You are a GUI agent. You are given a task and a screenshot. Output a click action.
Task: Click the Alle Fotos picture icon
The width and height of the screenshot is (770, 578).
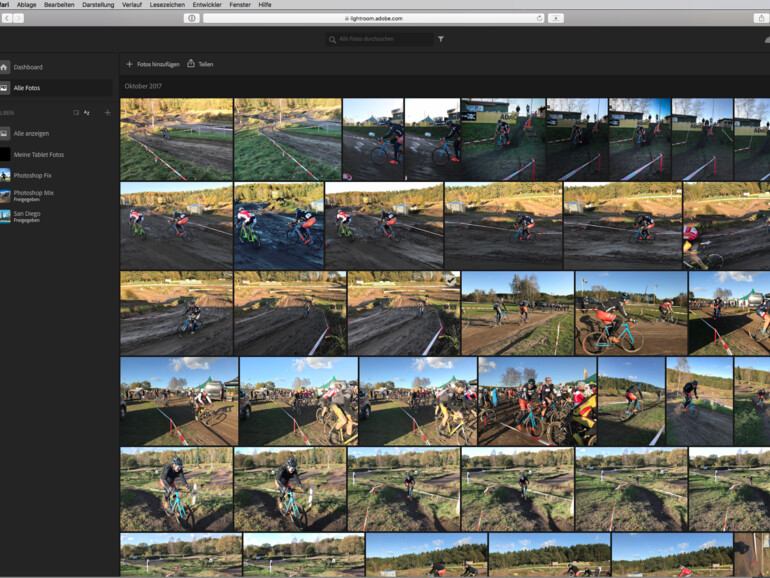coord(4,88)
